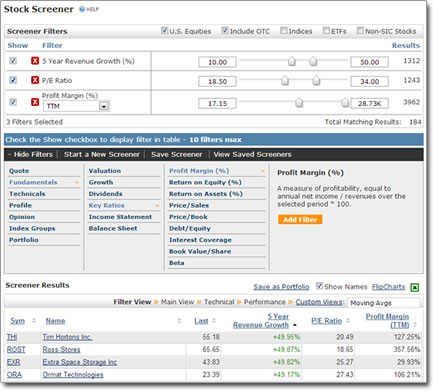Choose Debt/Equity filter
Image resolution: width=433 pixels, height=390 pixels.
click(x=190, y=228)
